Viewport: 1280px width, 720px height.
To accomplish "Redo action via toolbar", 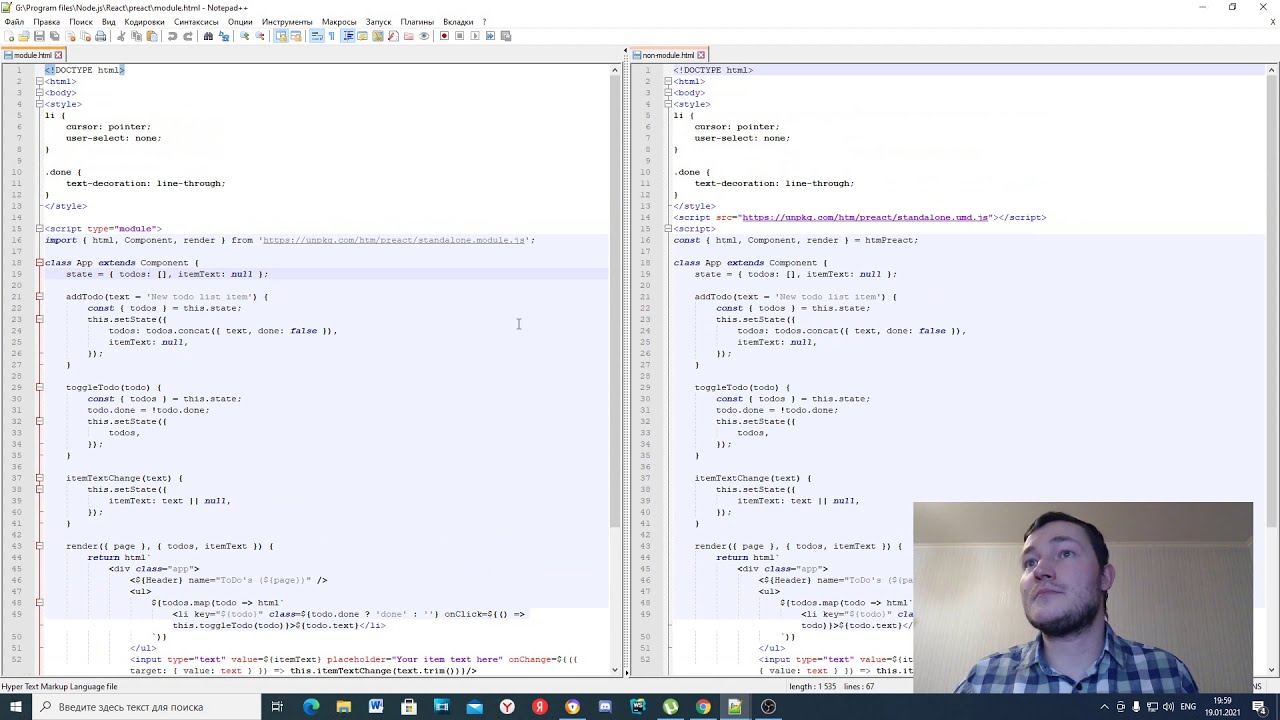I will (188, 36).
